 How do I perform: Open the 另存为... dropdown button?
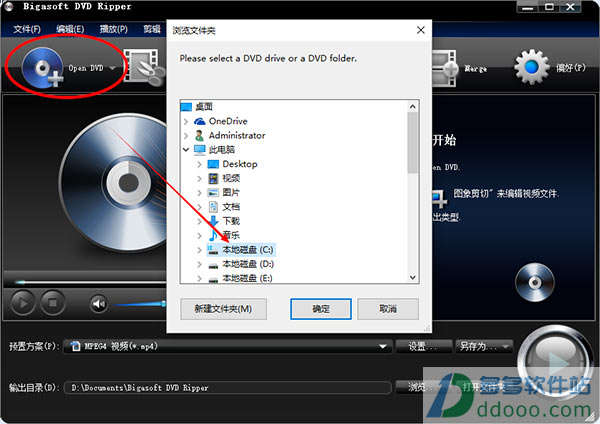(484, 346)
